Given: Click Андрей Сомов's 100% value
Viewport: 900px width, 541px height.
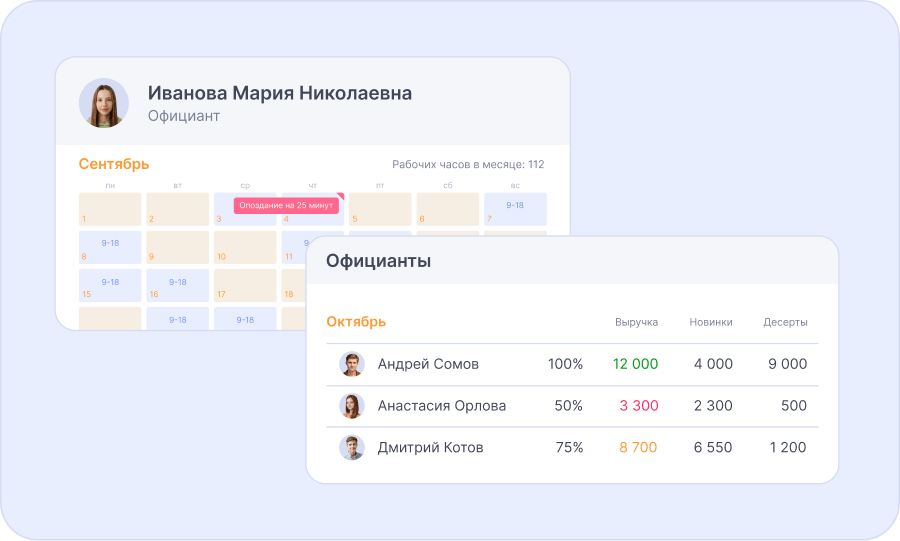Looking at the screenshot, I should 565,364.
